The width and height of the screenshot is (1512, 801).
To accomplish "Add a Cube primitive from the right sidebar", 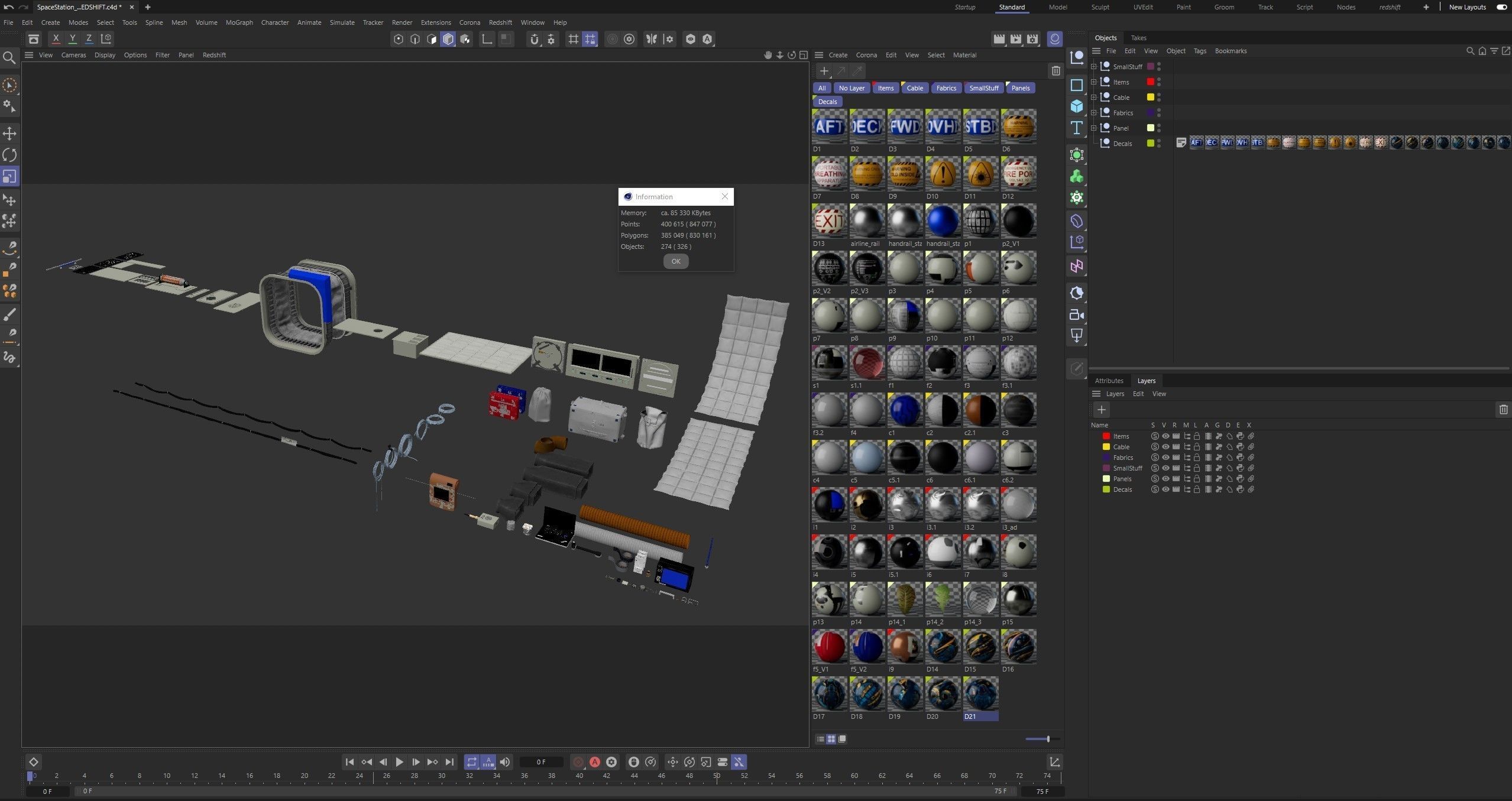I will click(x=1077, y=106).
